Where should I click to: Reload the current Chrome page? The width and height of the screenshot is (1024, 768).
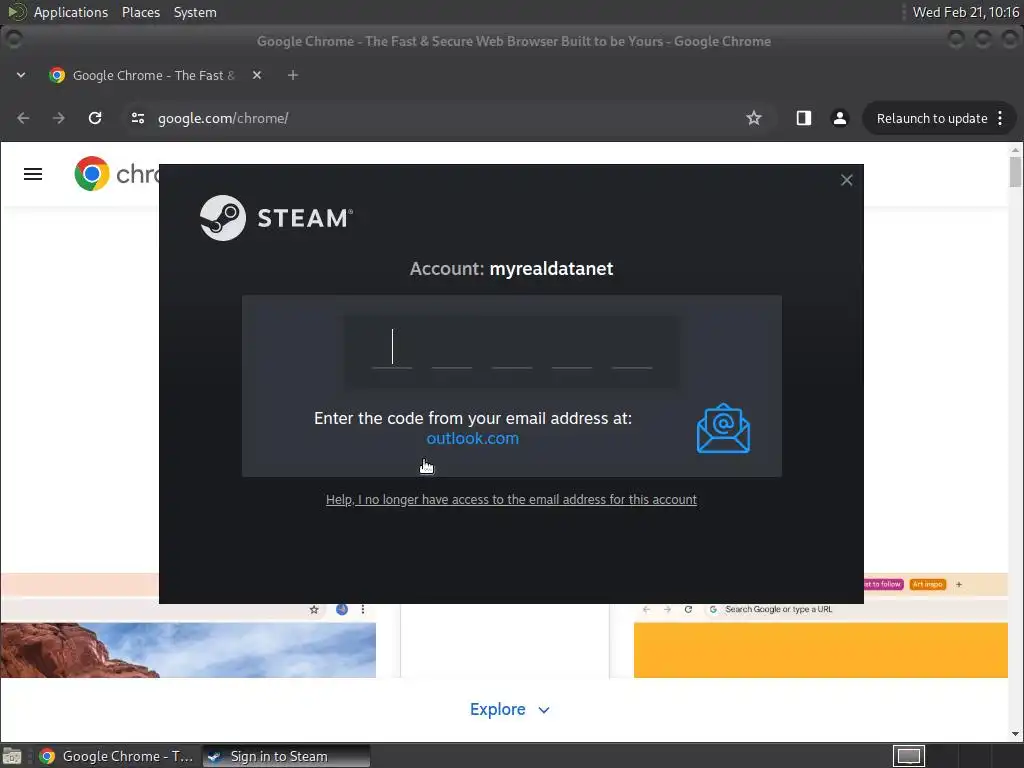(95, 118)
